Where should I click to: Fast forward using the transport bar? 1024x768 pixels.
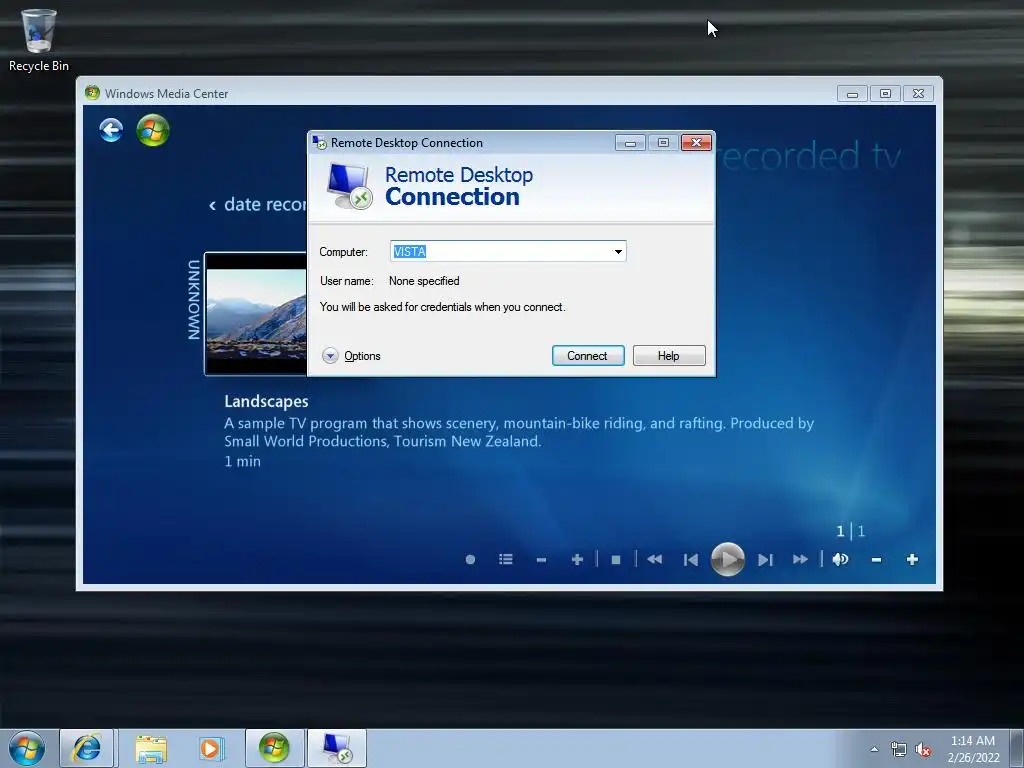point(801,560)
